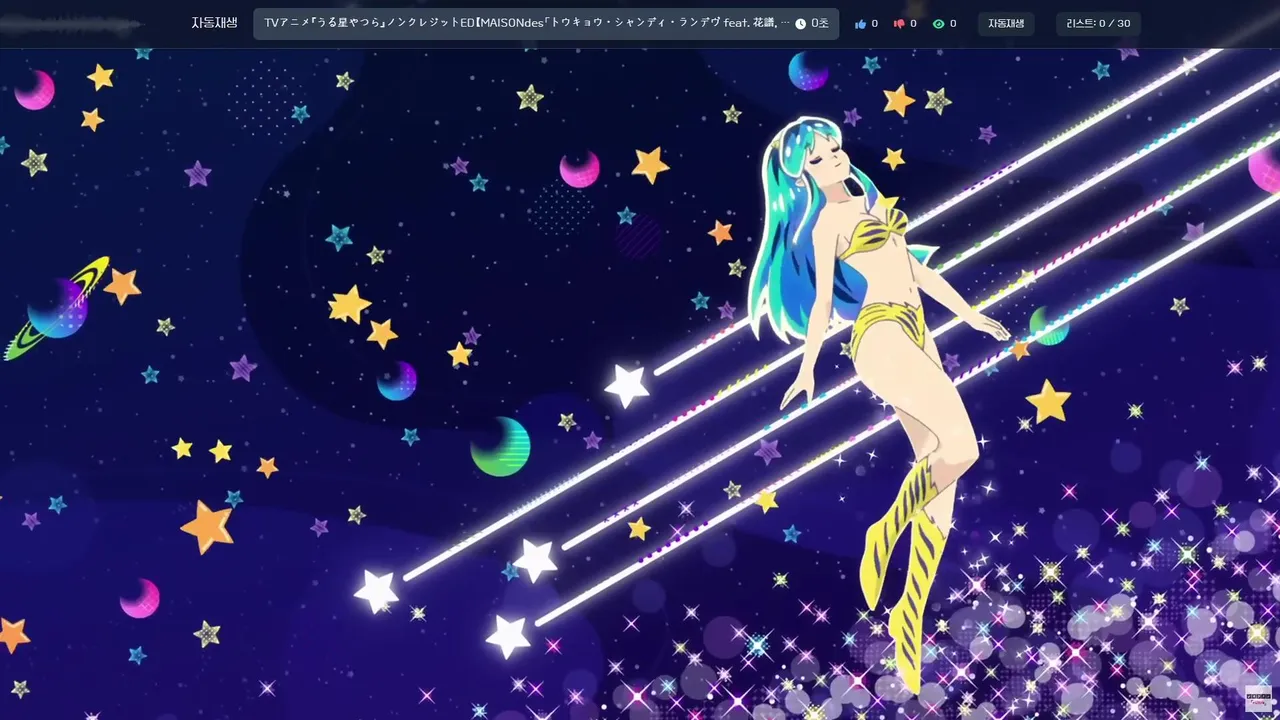Click the 자동재생 button right of the view count
Viewport: 1280px width, 720px height.
point(1006,24)
